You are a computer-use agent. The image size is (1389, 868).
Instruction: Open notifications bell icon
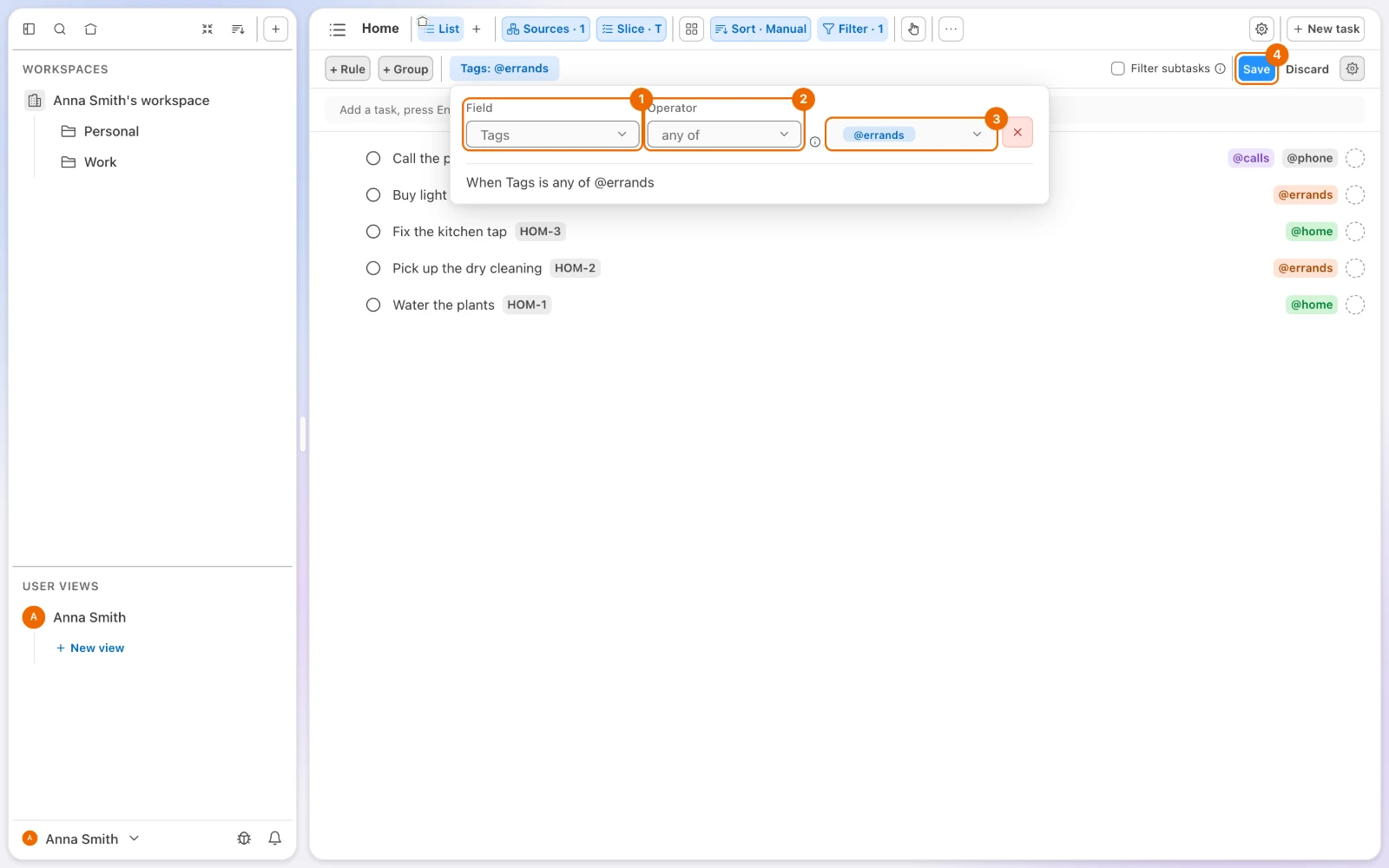coord(275,838)
